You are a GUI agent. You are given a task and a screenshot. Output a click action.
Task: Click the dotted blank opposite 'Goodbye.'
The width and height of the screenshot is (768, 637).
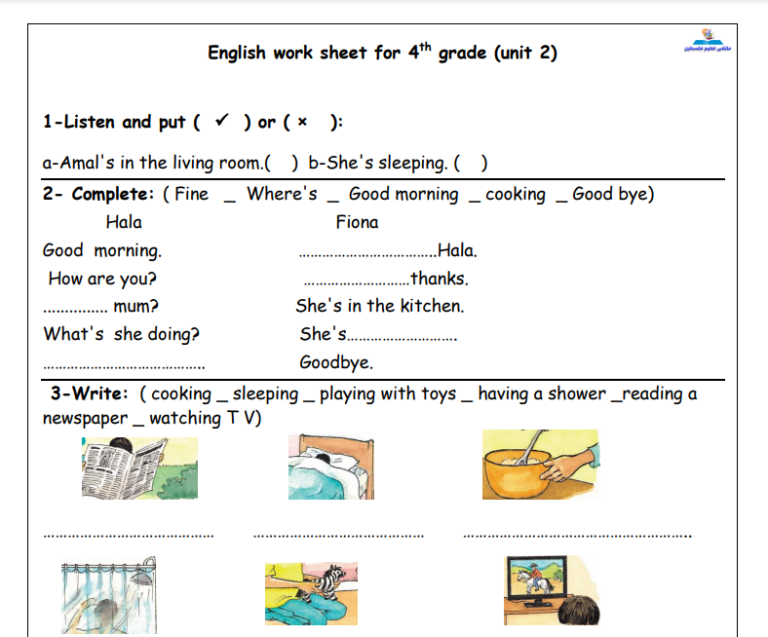point(124,366)
